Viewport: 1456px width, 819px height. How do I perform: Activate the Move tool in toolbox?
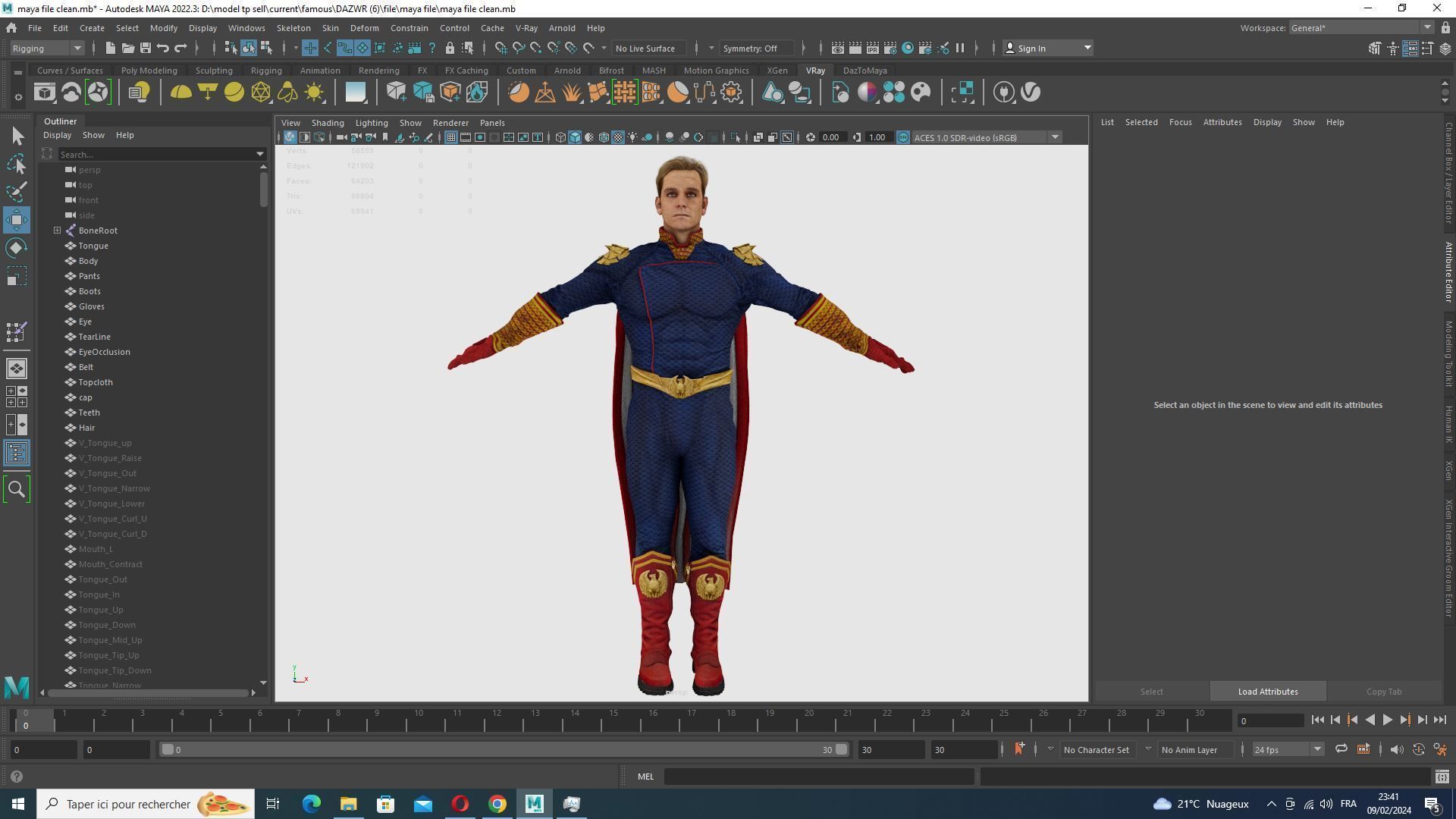(17, 220)
